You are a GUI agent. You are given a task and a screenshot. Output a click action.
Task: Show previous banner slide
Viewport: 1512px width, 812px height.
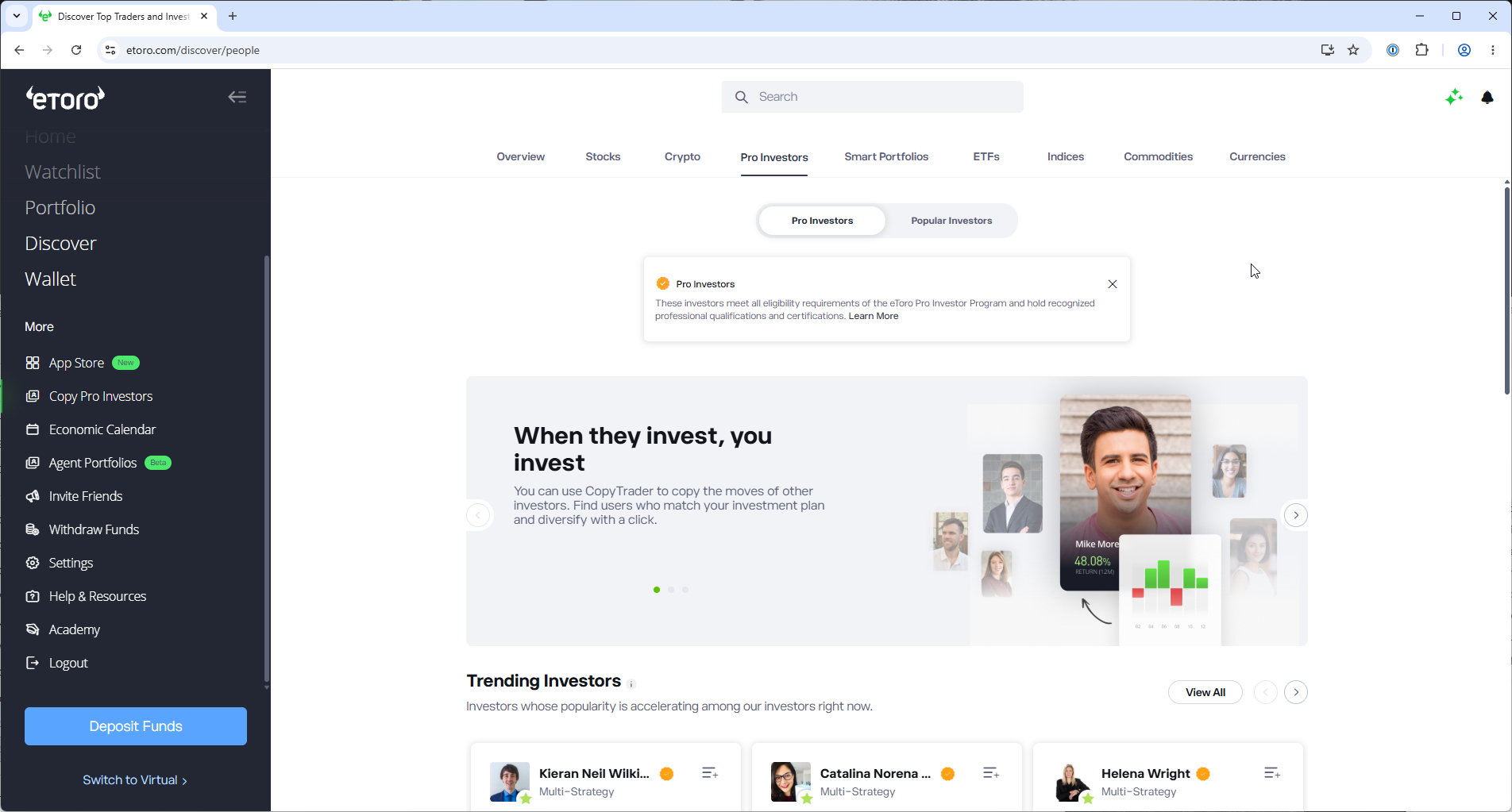(478, 515)
